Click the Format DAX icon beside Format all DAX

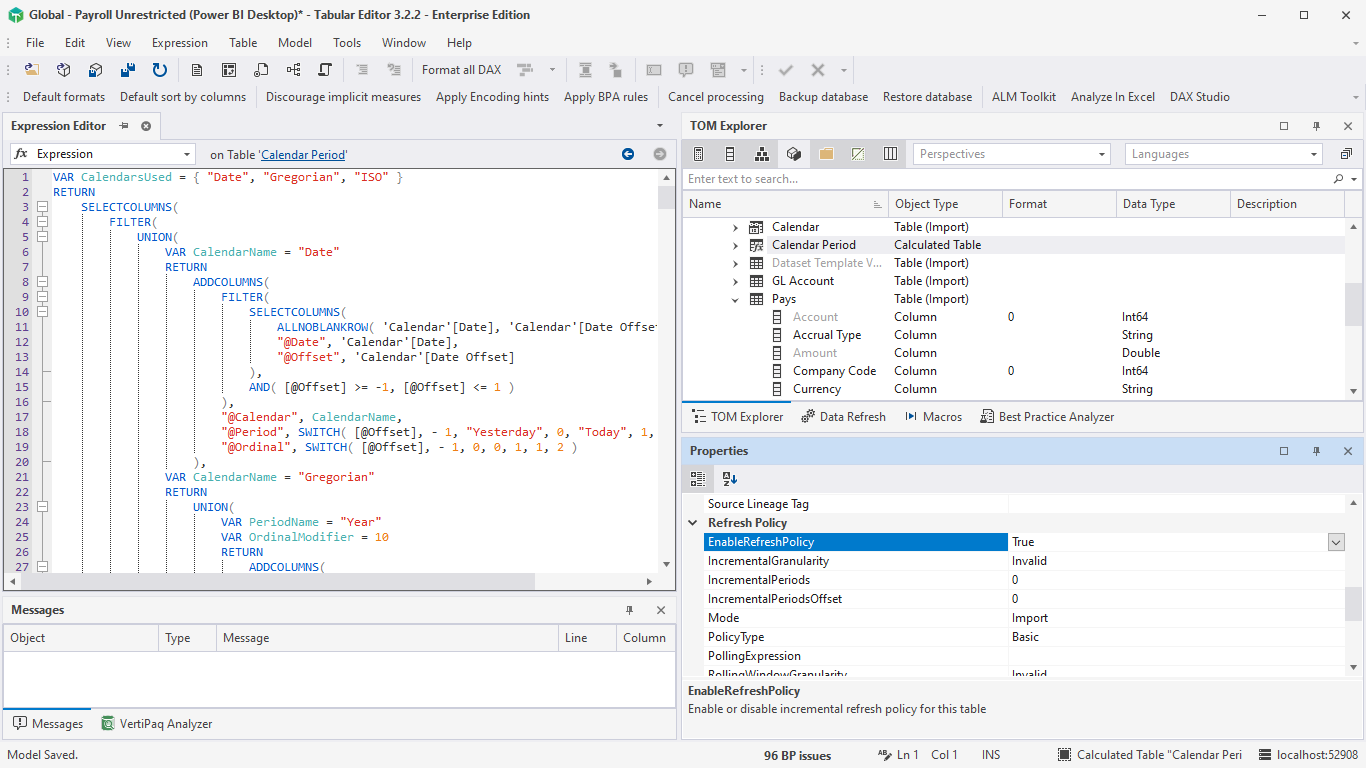point(524,70)
